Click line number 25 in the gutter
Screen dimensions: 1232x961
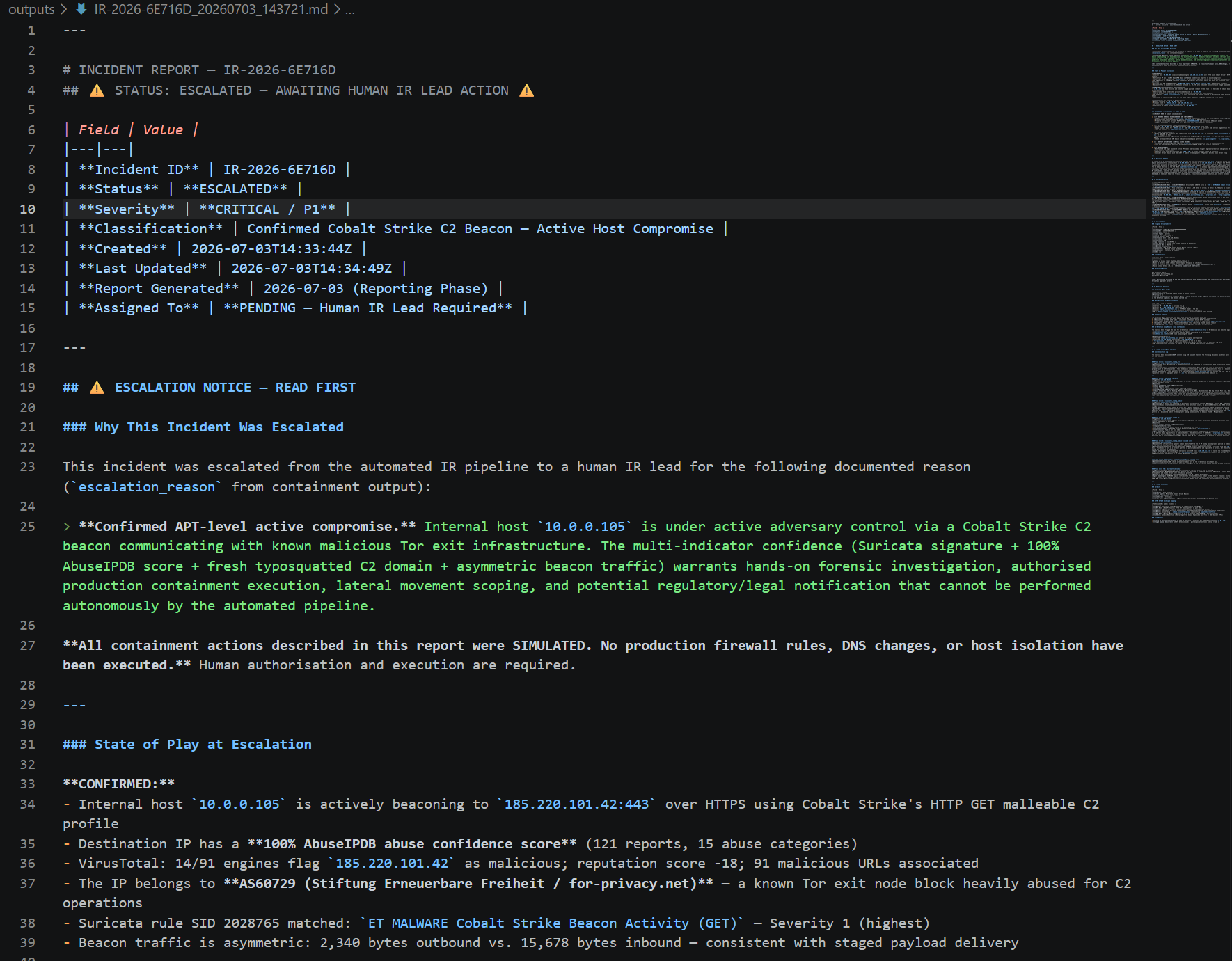tap(27, 526)
